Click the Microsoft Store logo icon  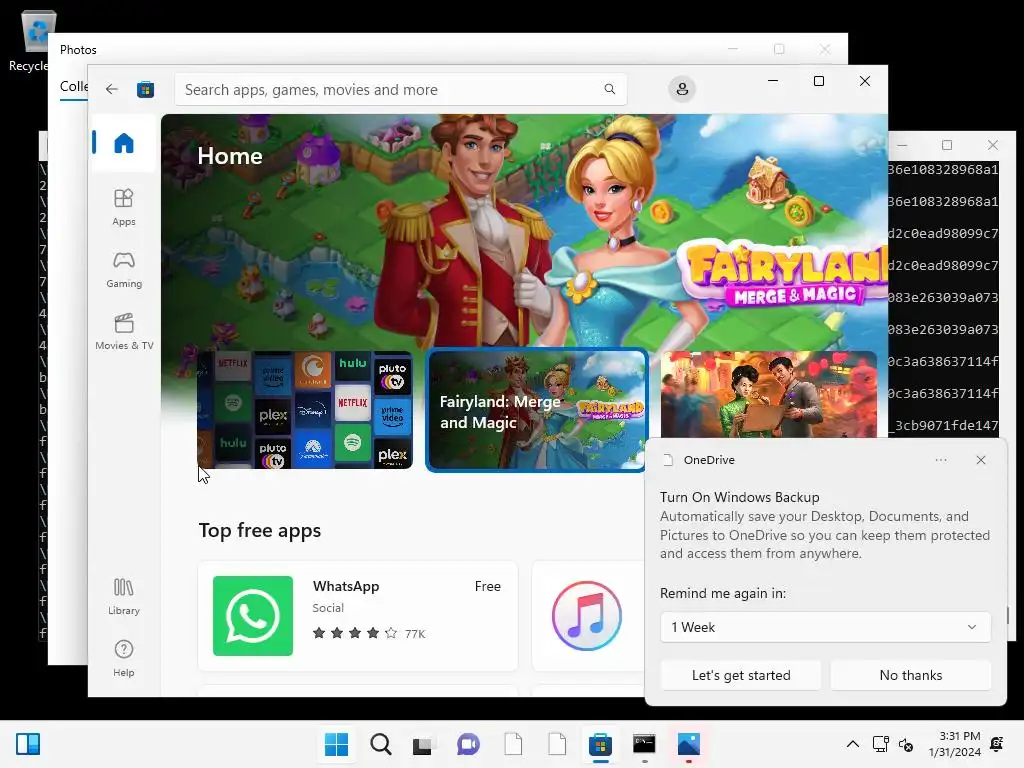click(145, 89)
